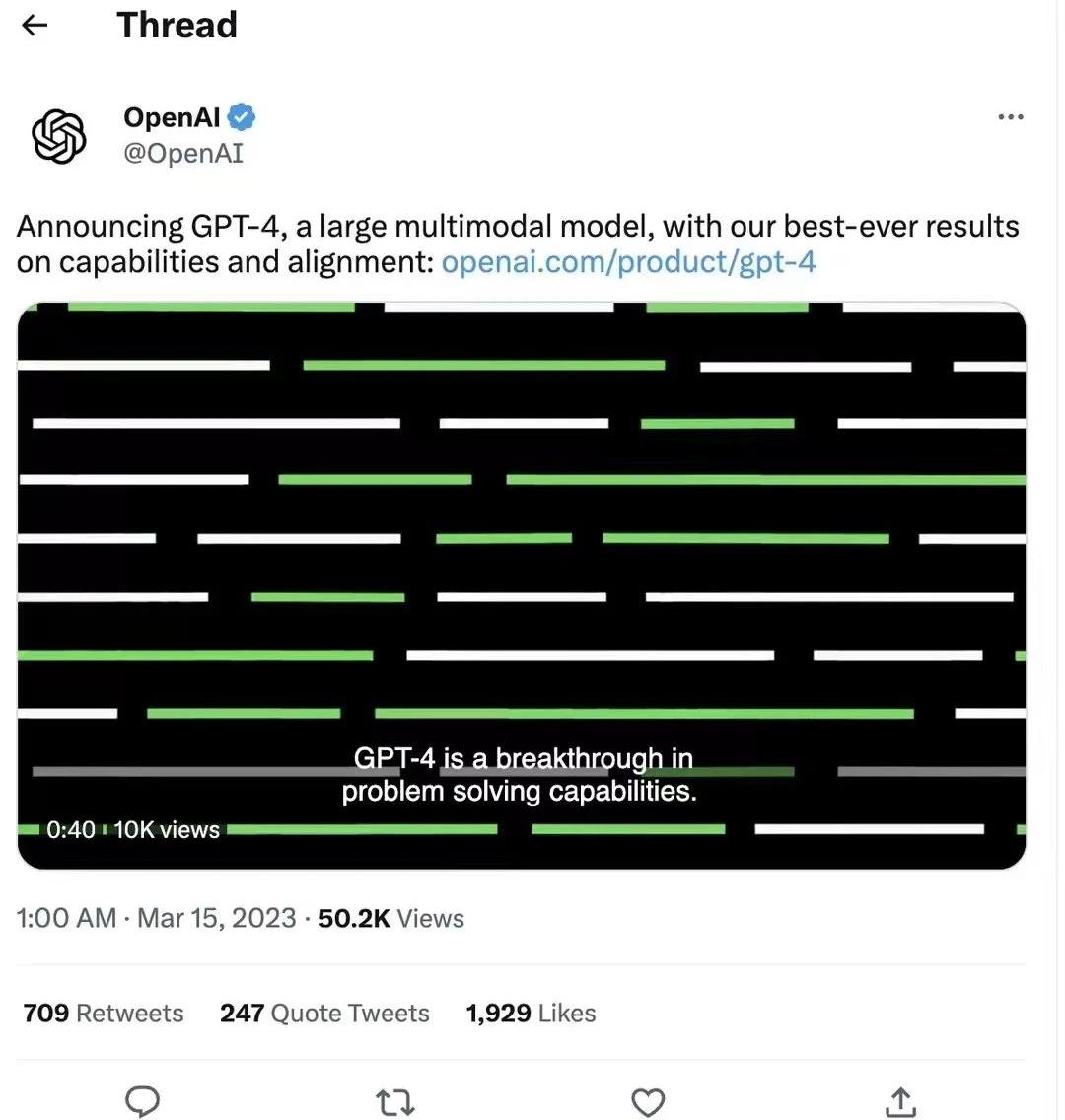1065x1120 pixels.
Task: Reply using the speech bubble icon
Action: click(142, 1100)
